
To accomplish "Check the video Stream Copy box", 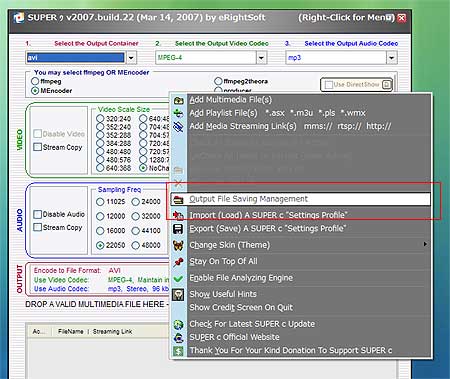I will click(x=37, y=147).
